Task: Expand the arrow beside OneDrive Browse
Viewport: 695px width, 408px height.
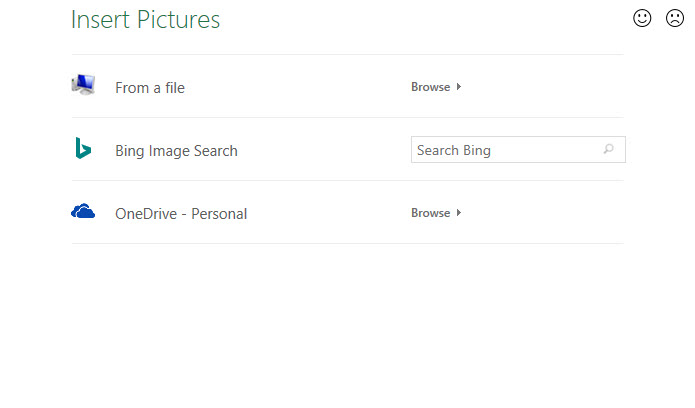Action: click(459, 213)
